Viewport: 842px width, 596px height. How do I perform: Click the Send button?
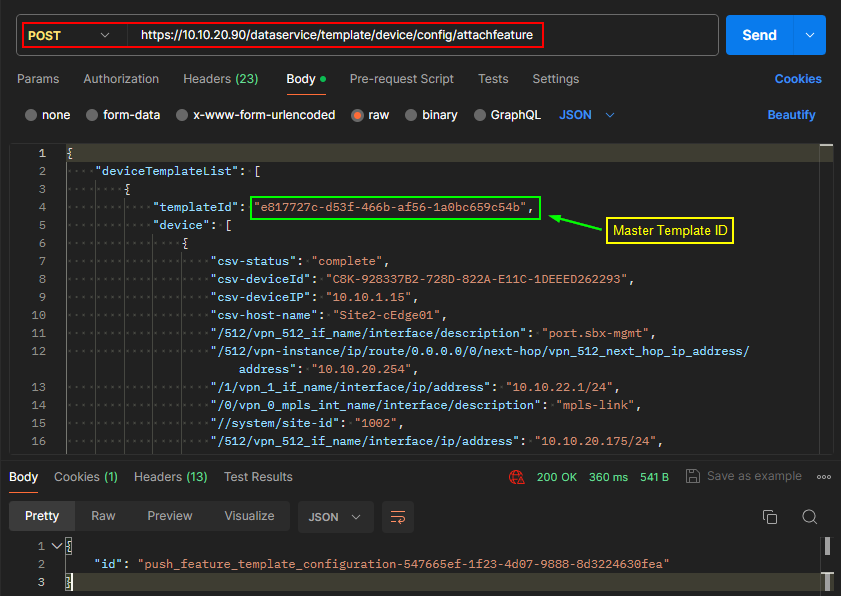click(759, 34)
